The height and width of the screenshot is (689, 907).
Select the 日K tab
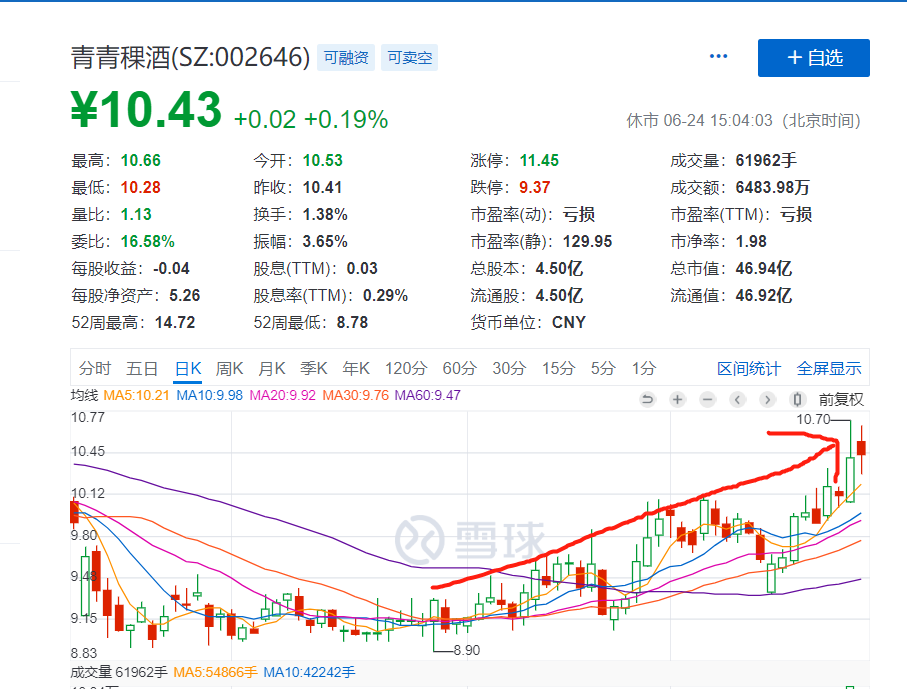[188, 369]
